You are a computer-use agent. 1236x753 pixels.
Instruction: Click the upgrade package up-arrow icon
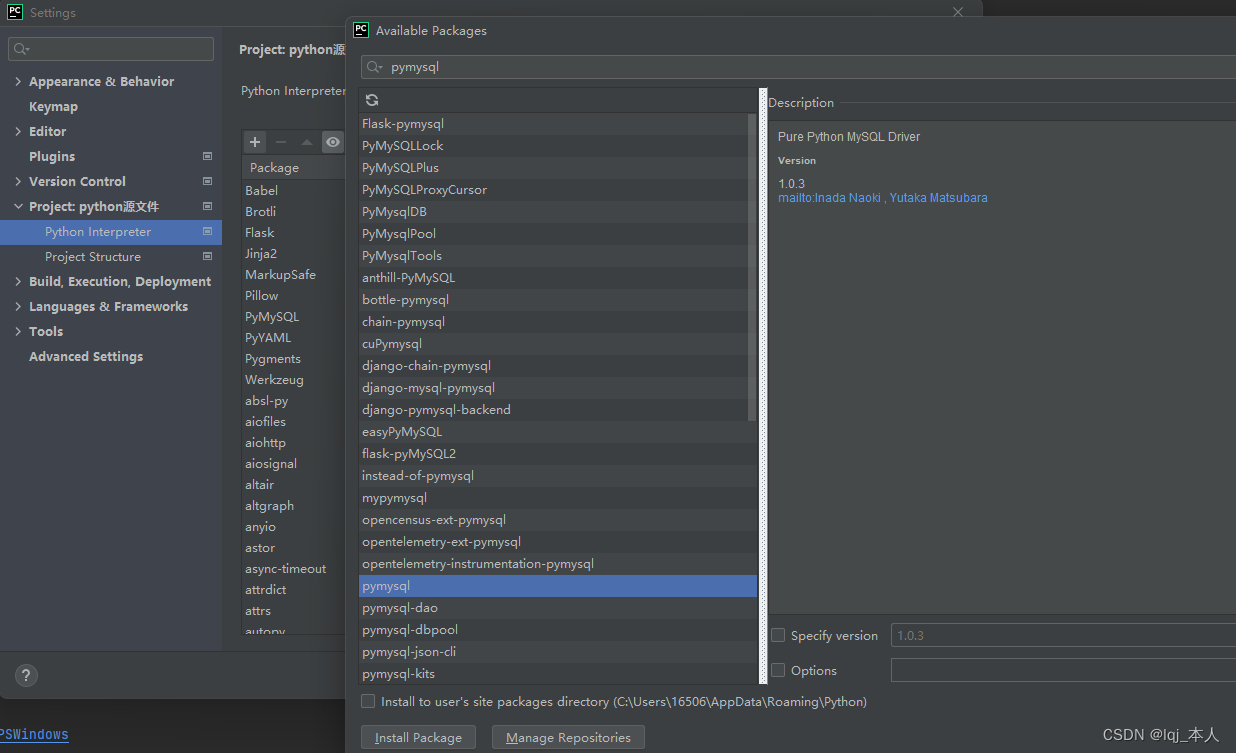point(307,142)
